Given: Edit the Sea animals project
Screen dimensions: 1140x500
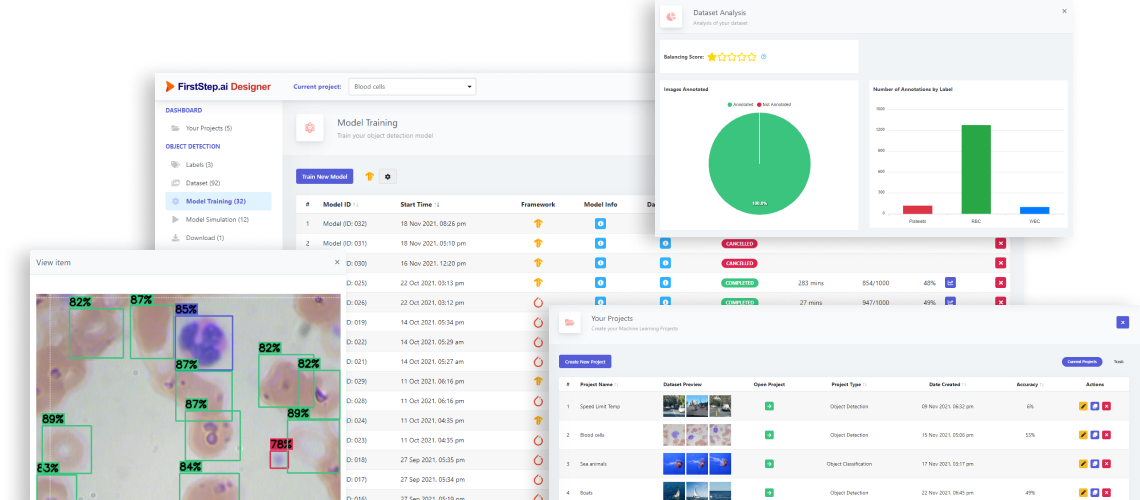Looking at the screenshot, I should coord(1083,464).
